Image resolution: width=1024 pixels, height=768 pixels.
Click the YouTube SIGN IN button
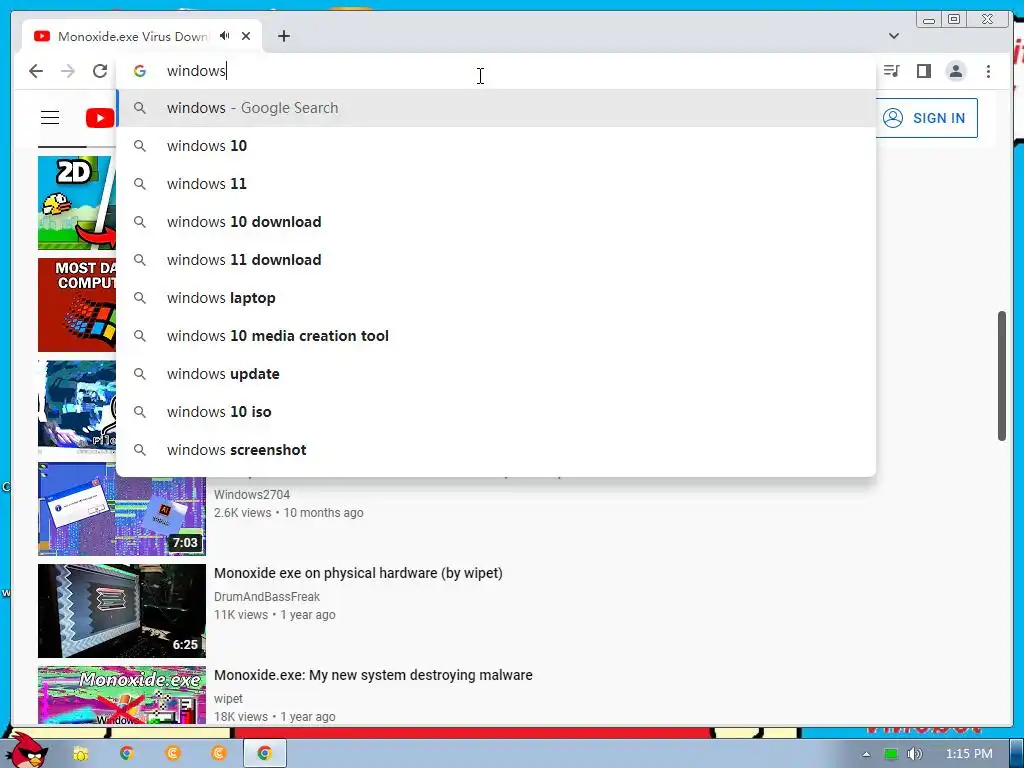pyautogui.click(x=926, y=118)
